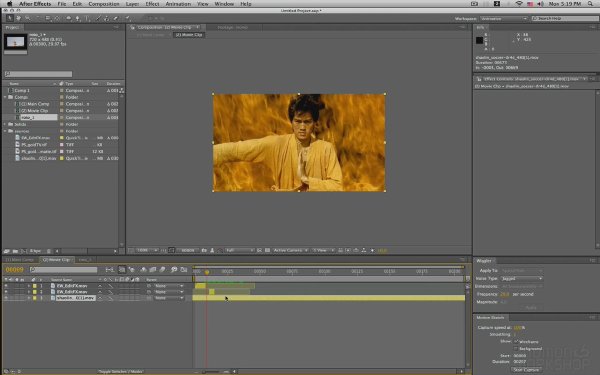This screenshot has height=375, width=600.
Task: Enable the background checkbox in Motion Sketch
Action: point(516,349)
